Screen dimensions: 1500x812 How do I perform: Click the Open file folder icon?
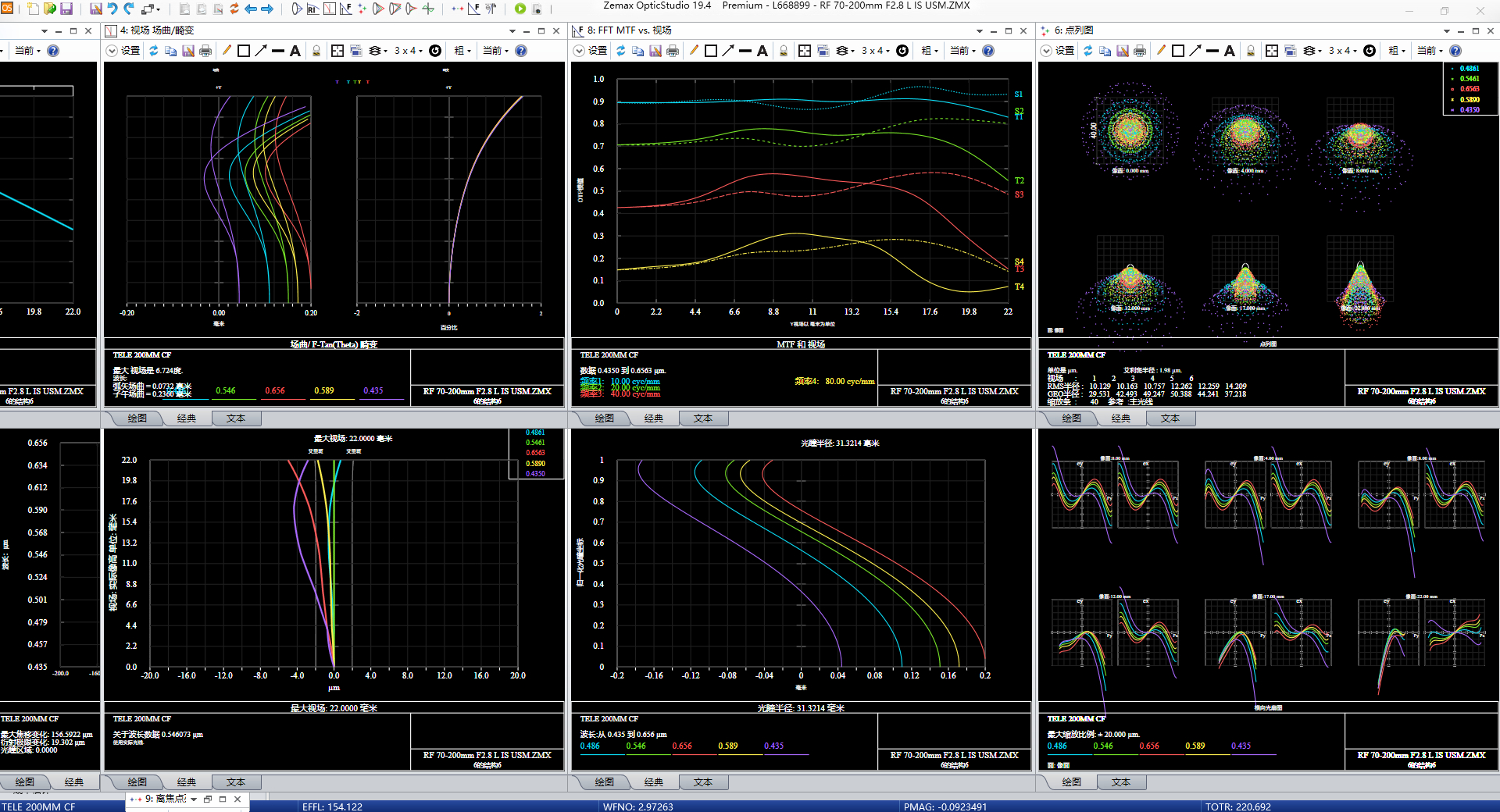[x=50, y=9]
